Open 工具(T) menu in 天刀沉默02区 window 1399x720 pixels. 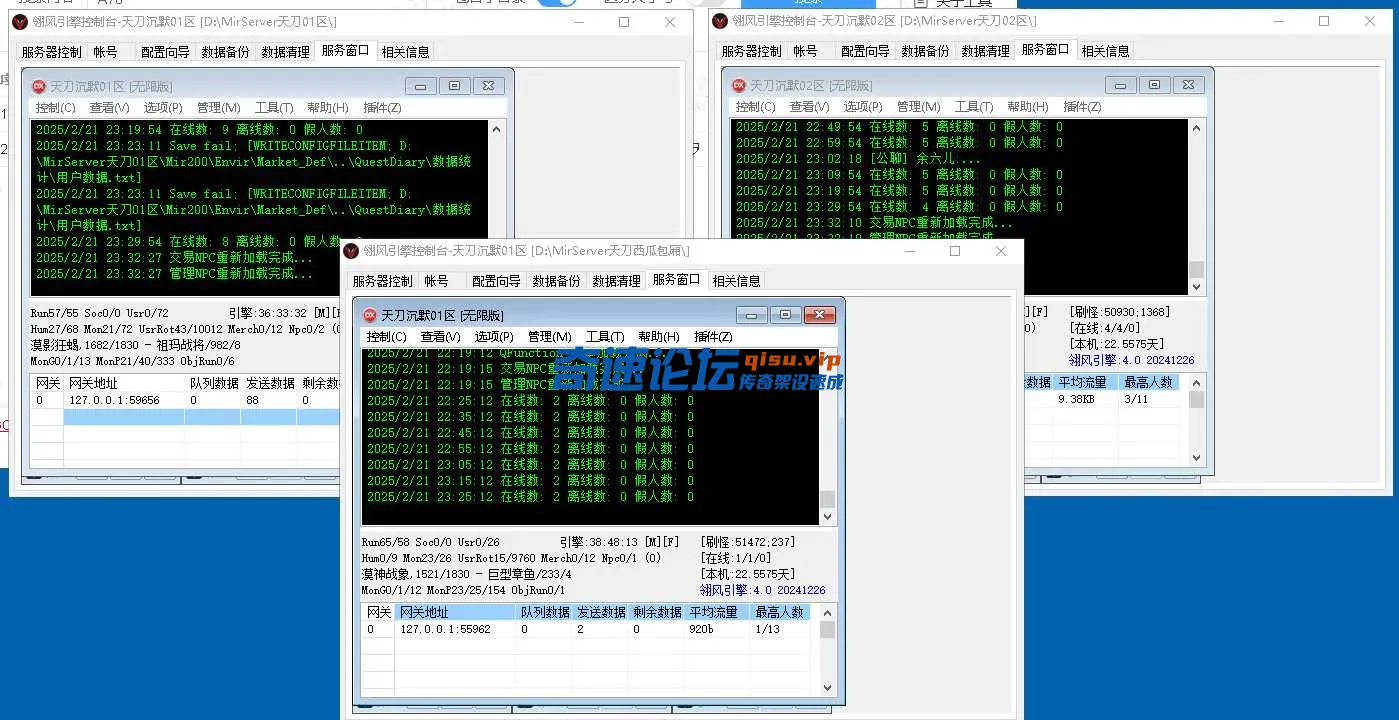[974, 107]
